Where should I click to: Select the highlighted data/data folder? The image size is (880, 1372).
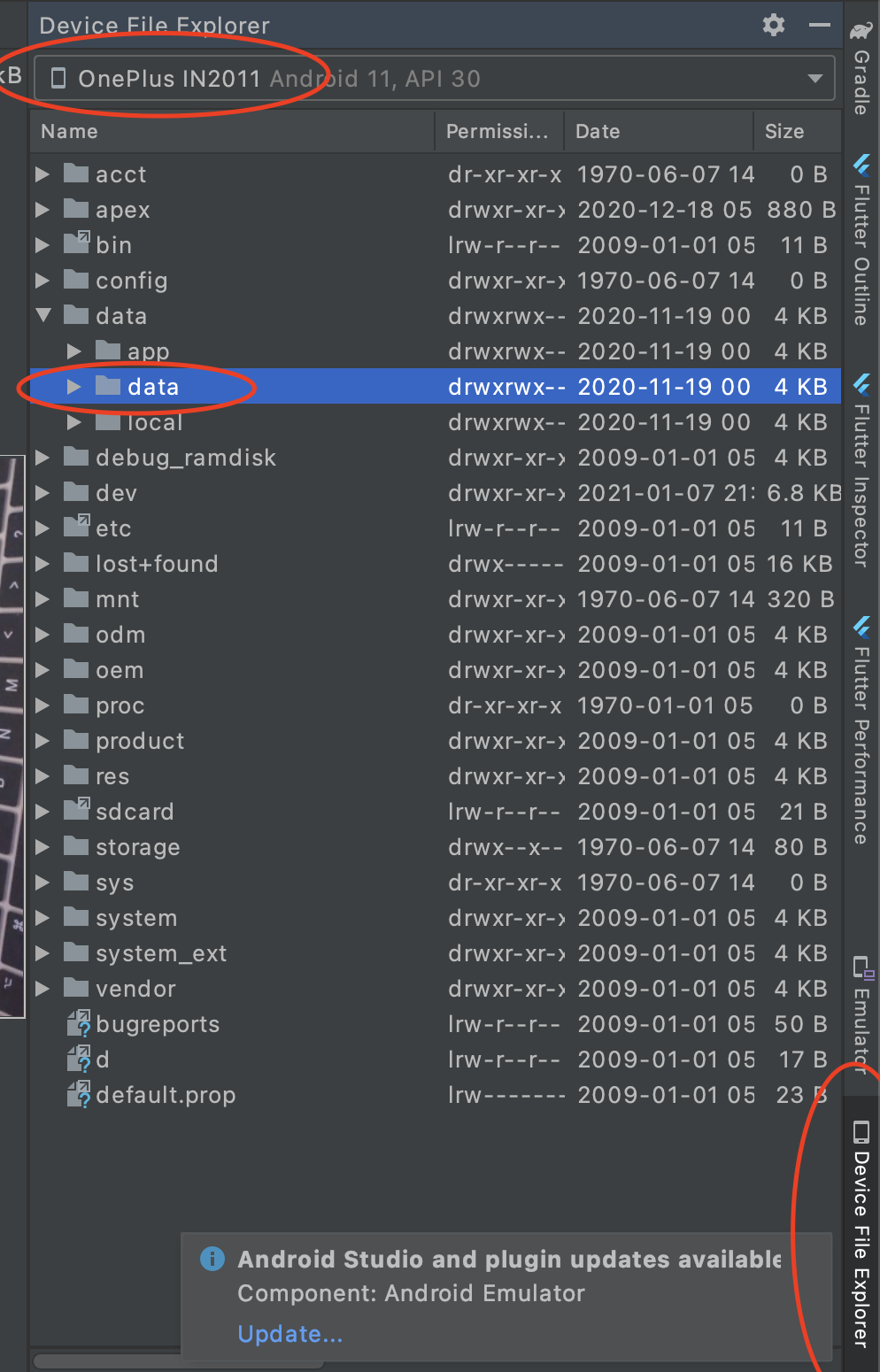coord(155,386)
